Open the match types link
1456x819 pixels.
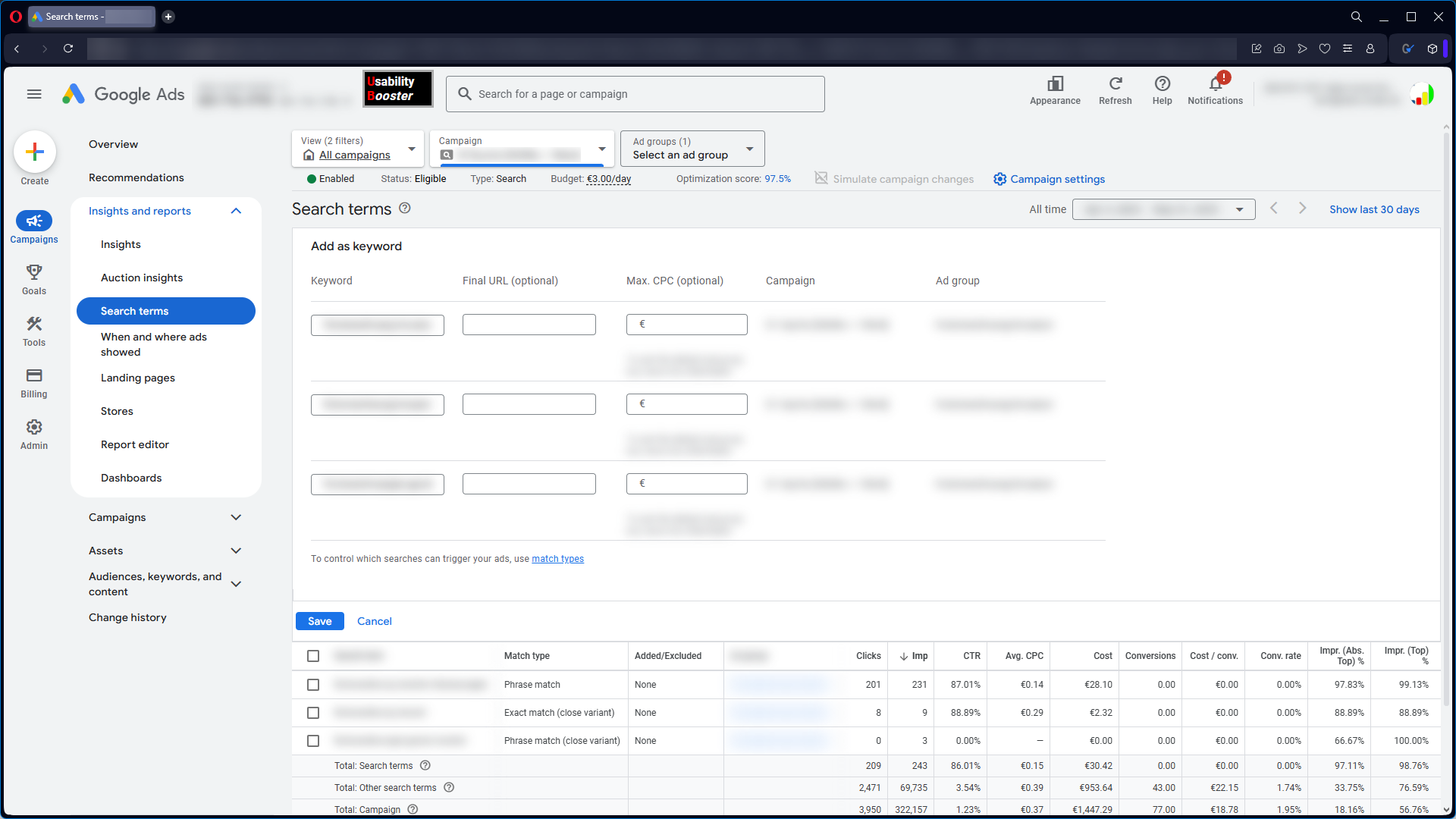click(557, 559)
